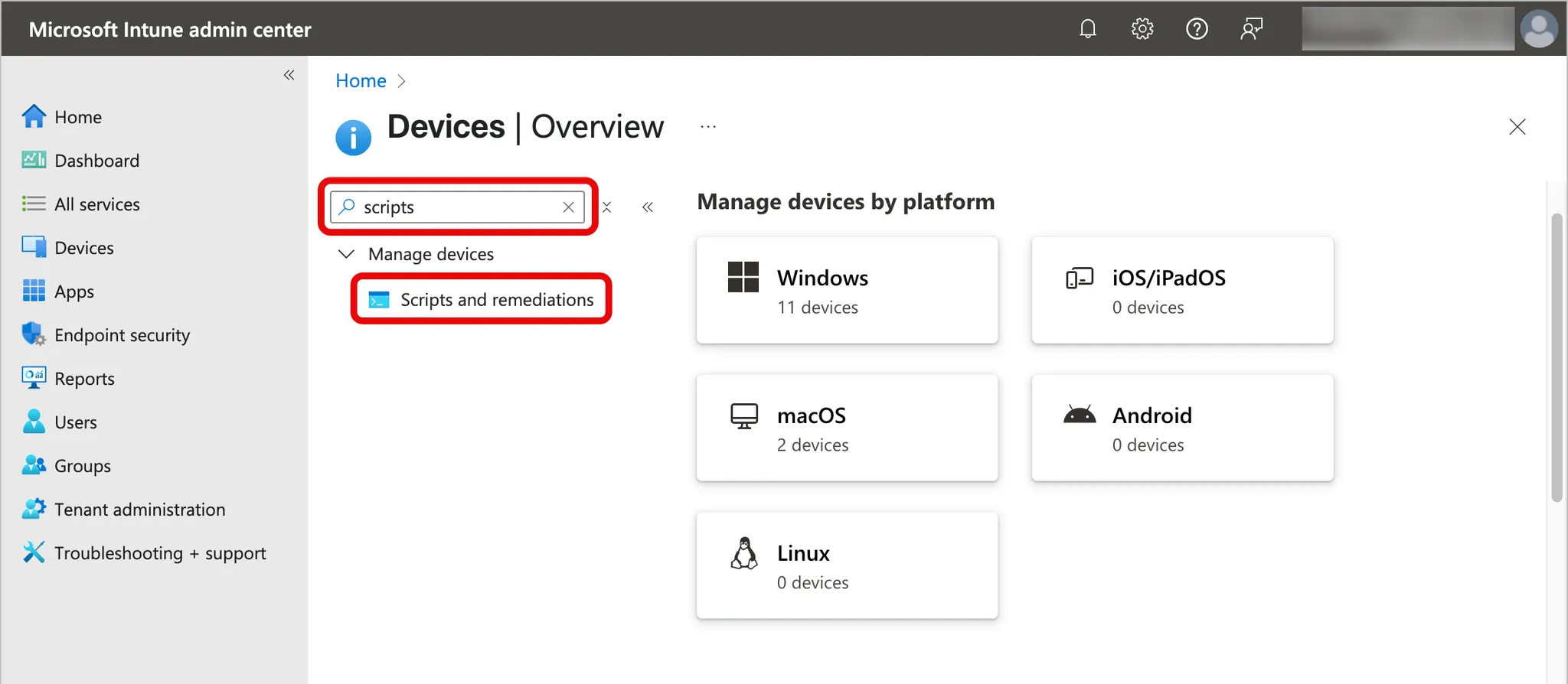Open the iOS/iPadOS 0 devices card
The height and width of the screenshot is (684, 1568).
[1182, 290]
